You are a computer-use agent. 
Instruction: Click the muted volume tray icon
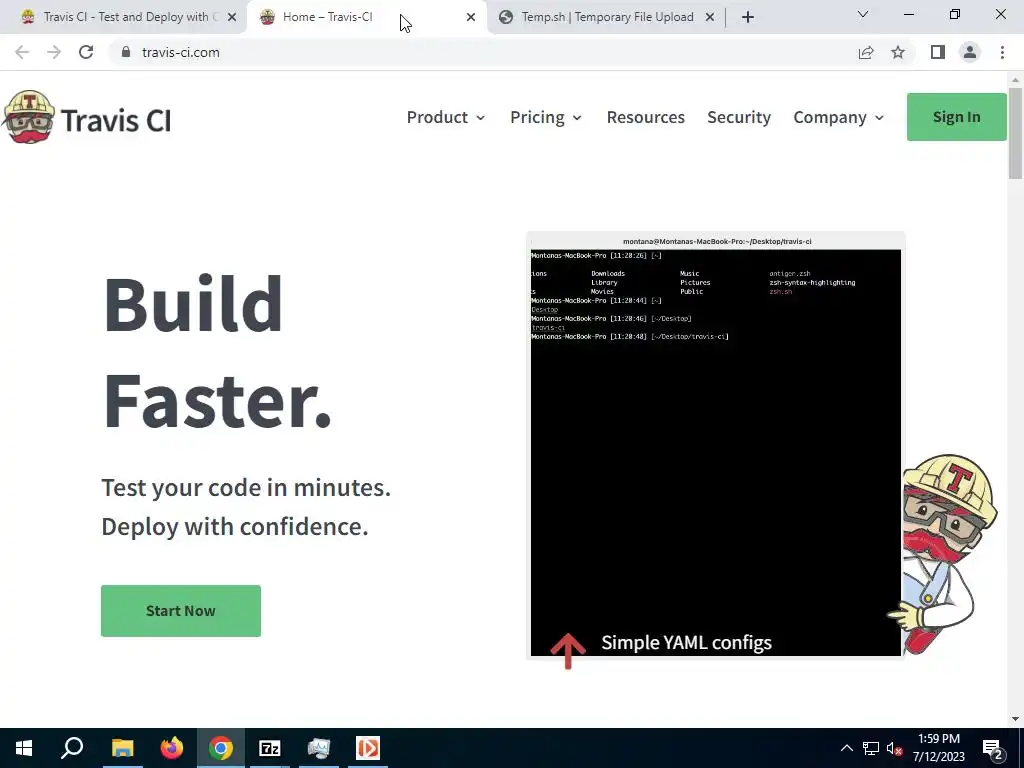(x=894, y=748)
